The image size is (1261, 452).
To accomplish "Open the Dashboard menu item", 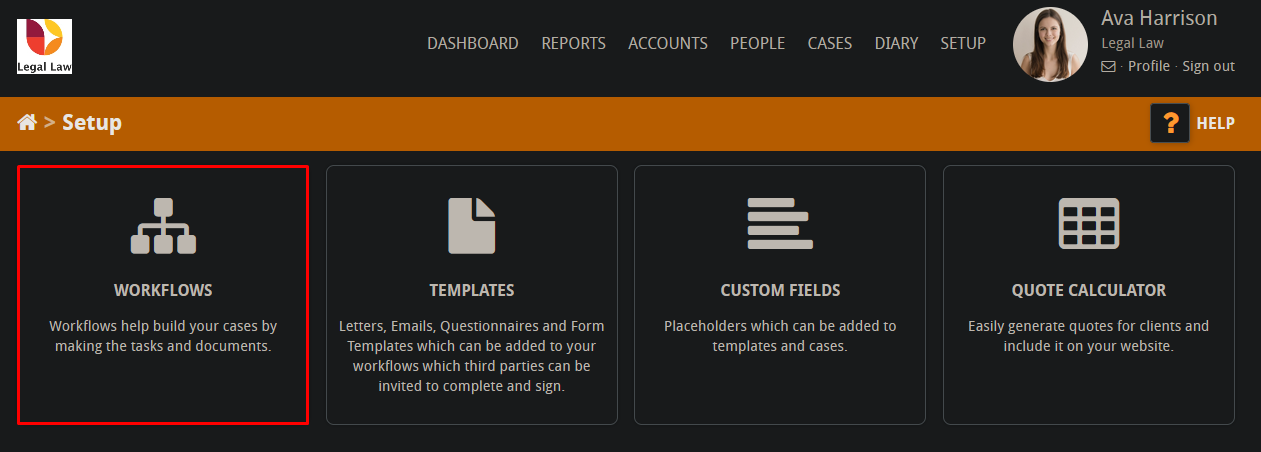I will (473, 43).
